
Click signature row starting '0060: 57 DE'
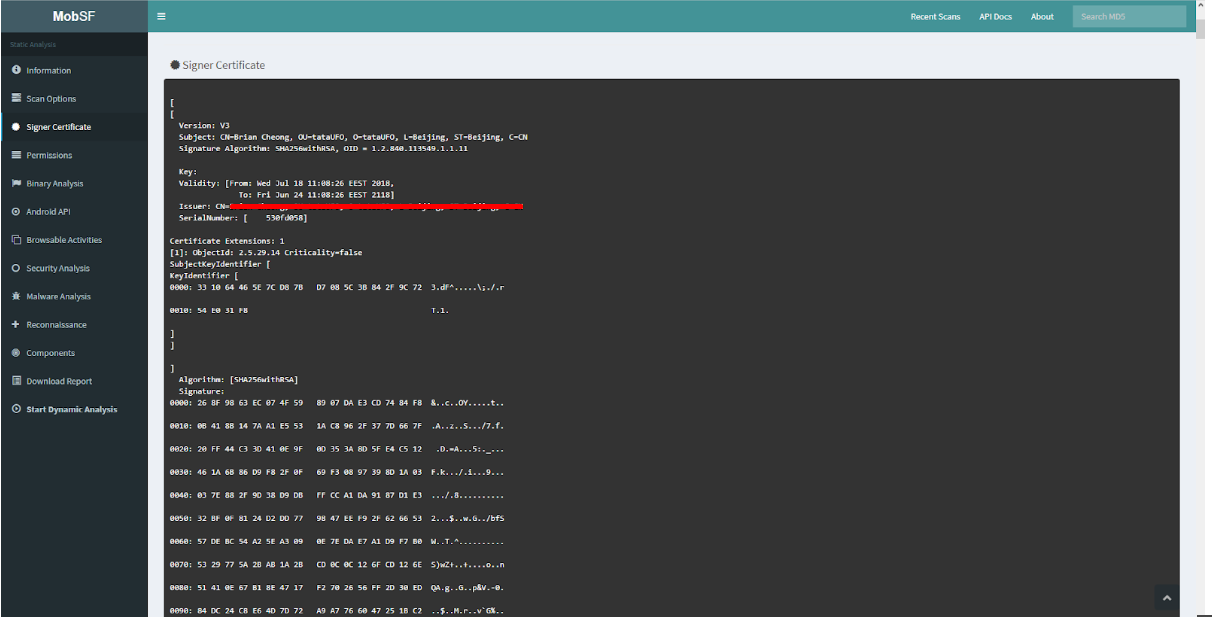click(x=337, y=540)
